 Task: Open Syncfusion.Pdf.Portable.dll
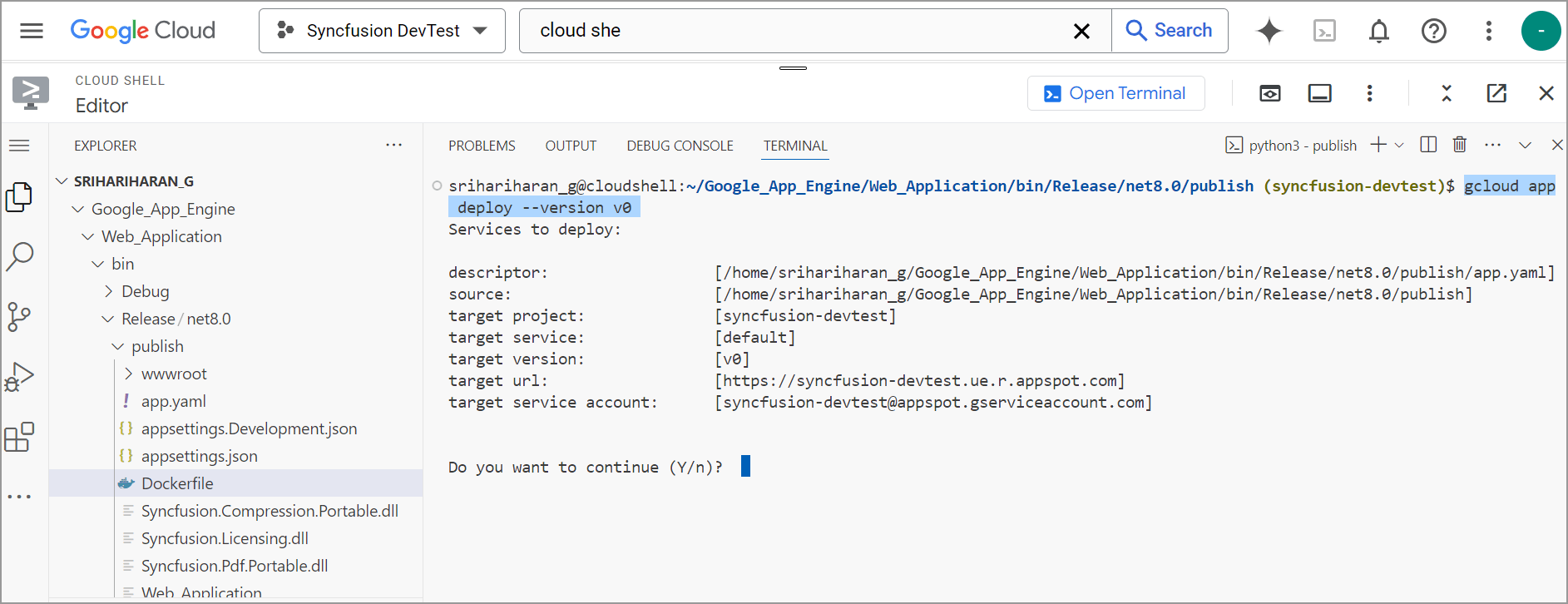point(235,566)
